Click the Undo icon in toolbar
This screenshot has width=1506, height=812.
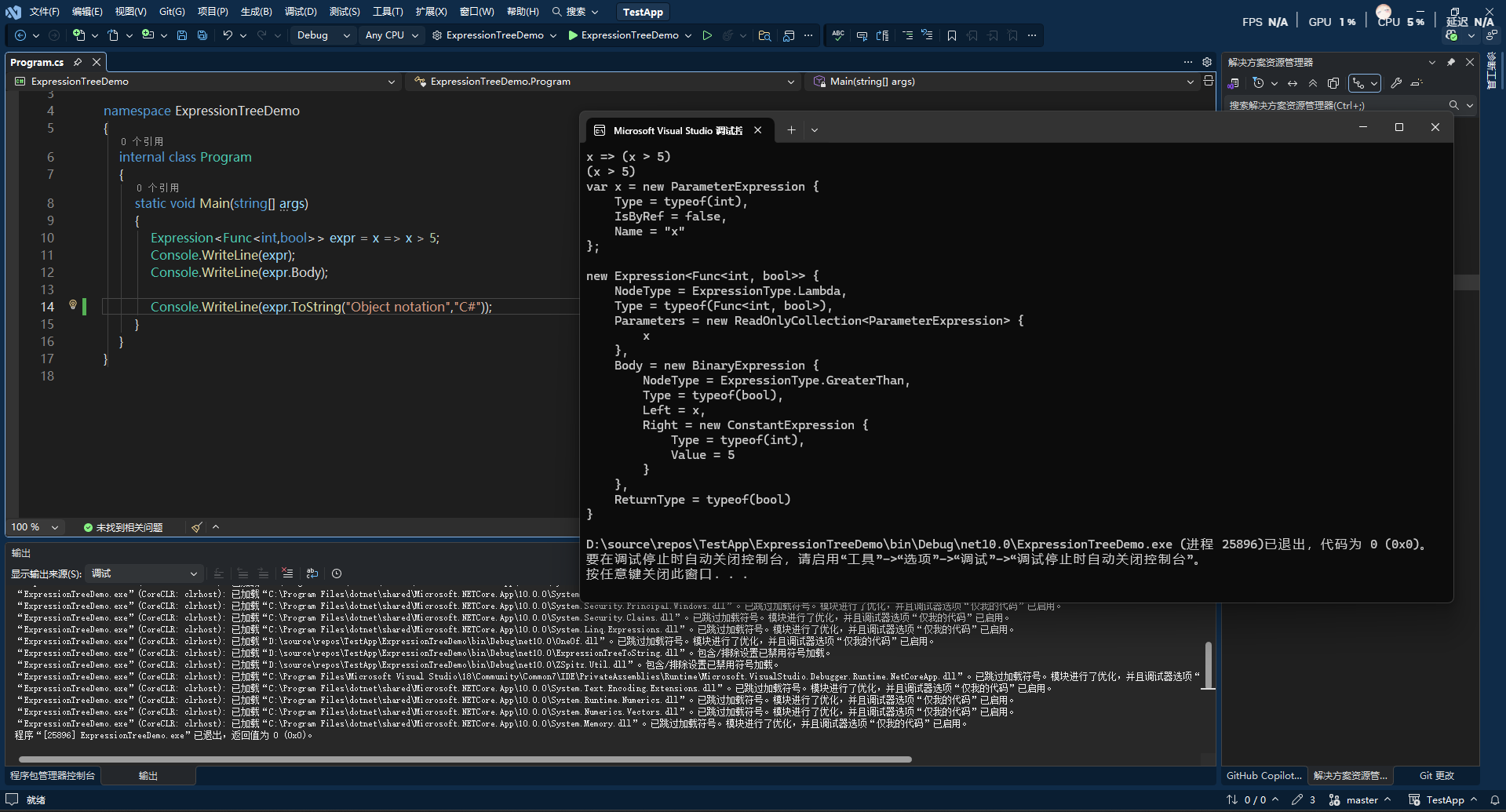(x=227, y=35)
